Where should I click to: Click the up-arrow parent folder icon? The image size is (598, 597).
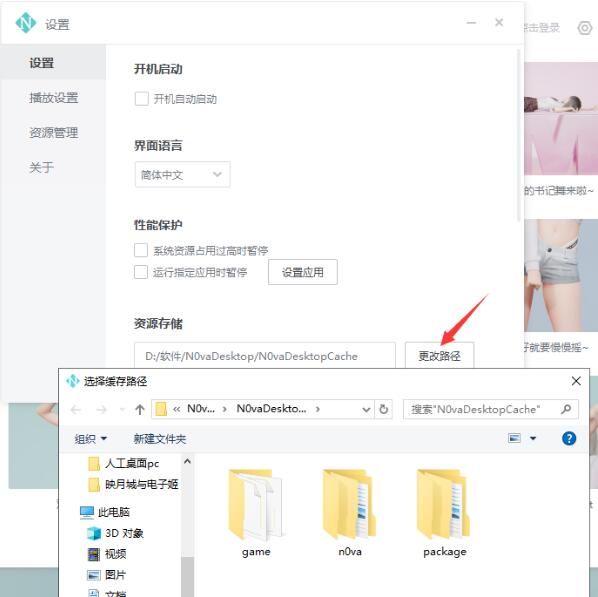click(140, 409)
